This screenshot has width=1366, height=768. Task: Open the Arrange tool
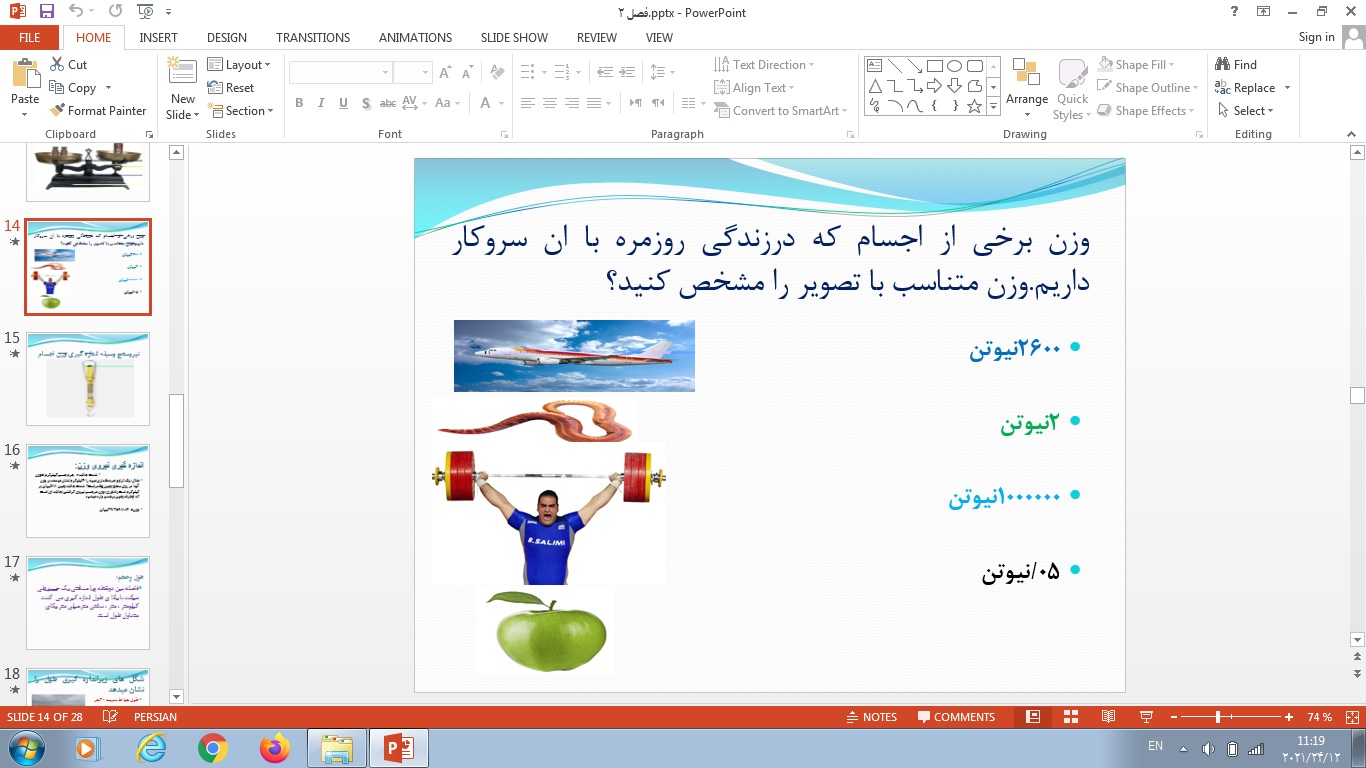[x=1026, y=84]
